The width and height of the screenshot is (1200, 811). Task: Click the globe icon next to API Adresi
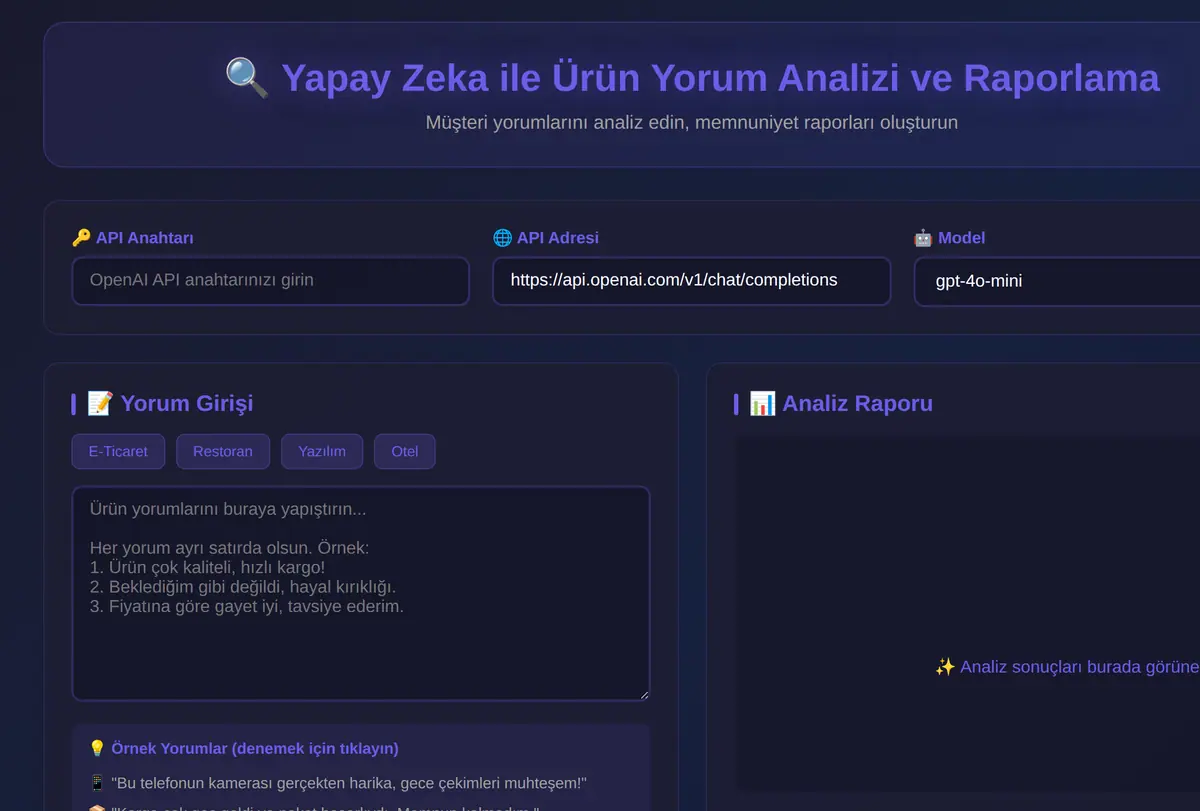tap(502, 238)
